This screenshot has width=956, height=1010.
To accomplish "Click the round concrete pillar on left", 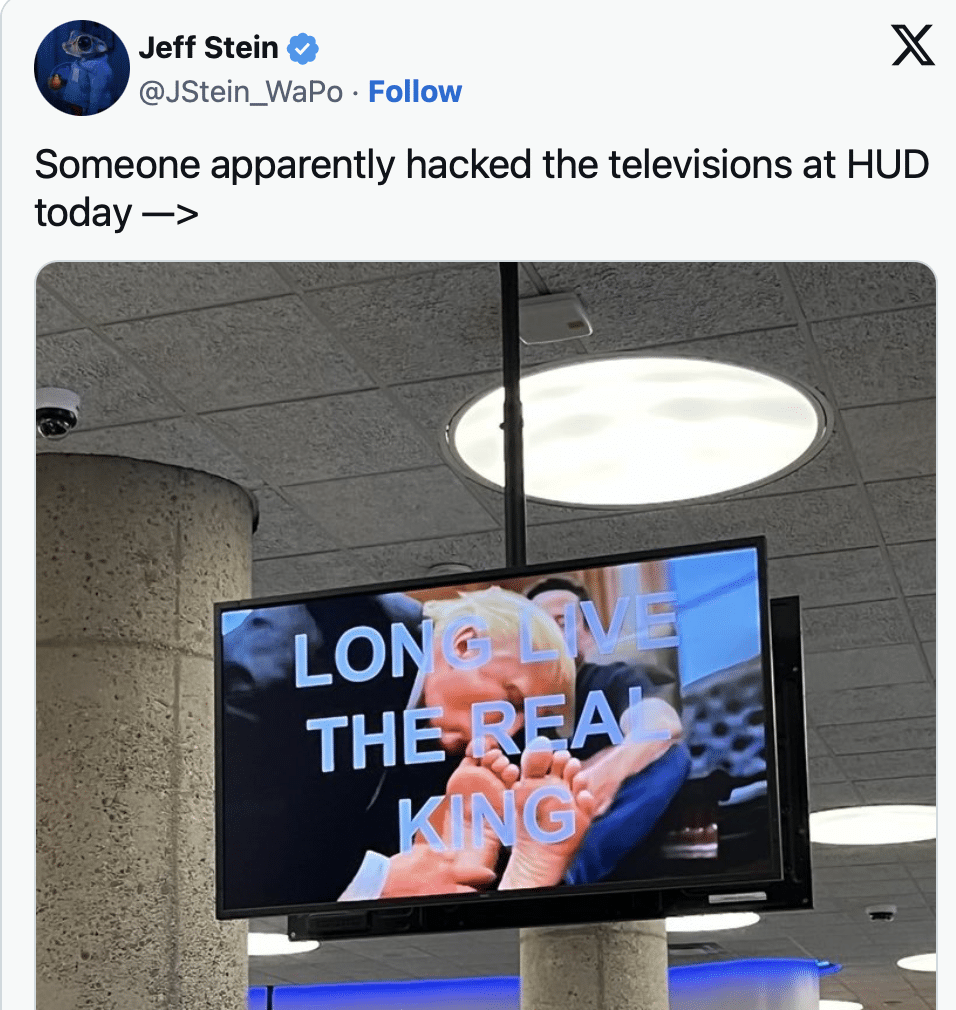I will click(143, 728).
